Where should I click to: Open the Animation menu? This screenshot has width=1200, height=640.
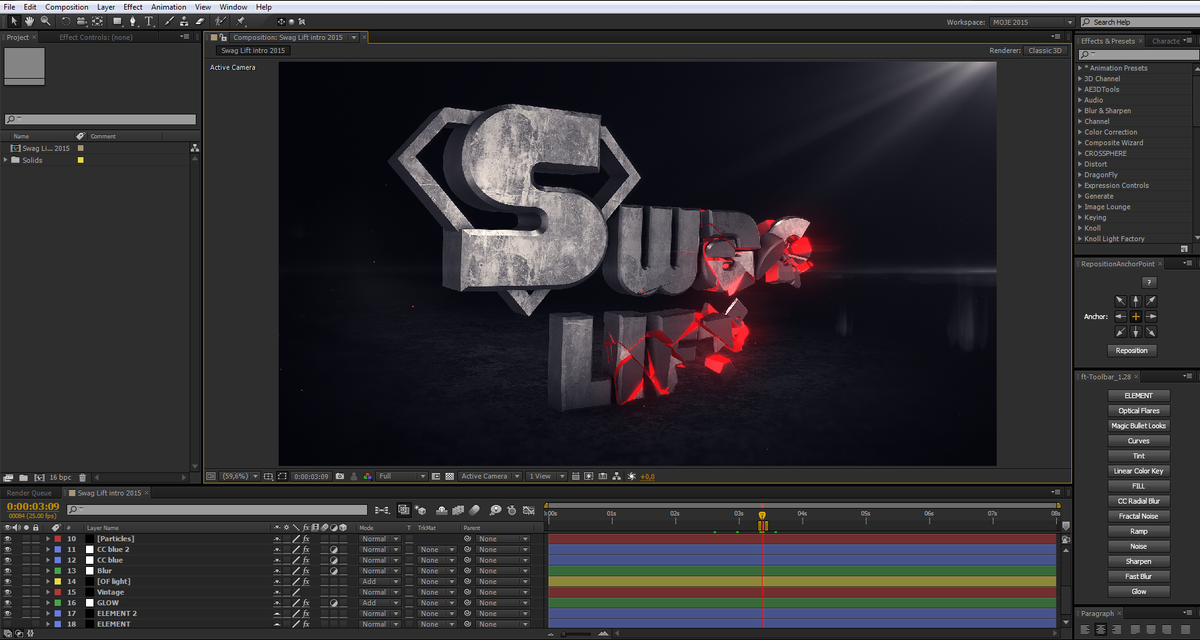tap(169, 7)
